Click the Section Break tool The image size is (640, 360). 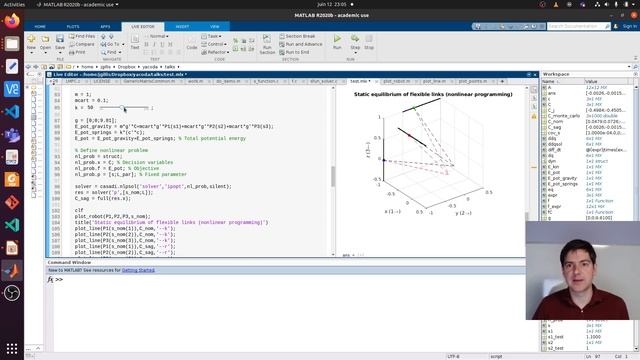click(x=297, y=36)
